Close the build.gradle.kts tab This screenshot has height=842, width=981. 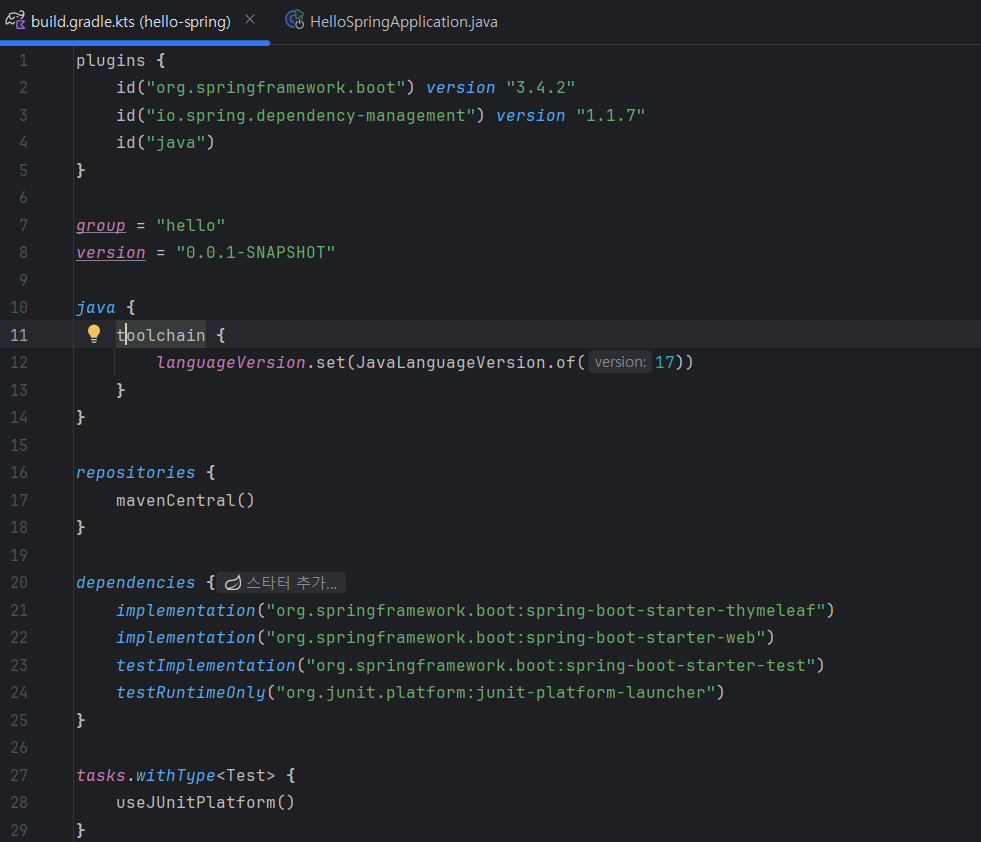(x=250, y=20)
